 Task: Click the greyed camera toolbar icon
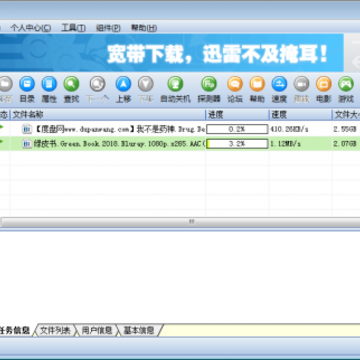301,84
